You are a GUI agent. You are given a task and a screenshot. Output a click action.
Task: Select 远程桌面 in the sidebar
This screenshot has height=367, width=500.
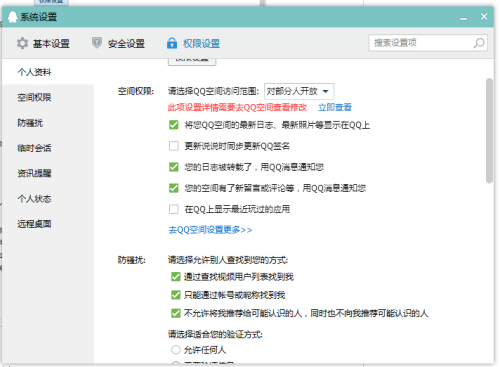click(x=48, y=224)
